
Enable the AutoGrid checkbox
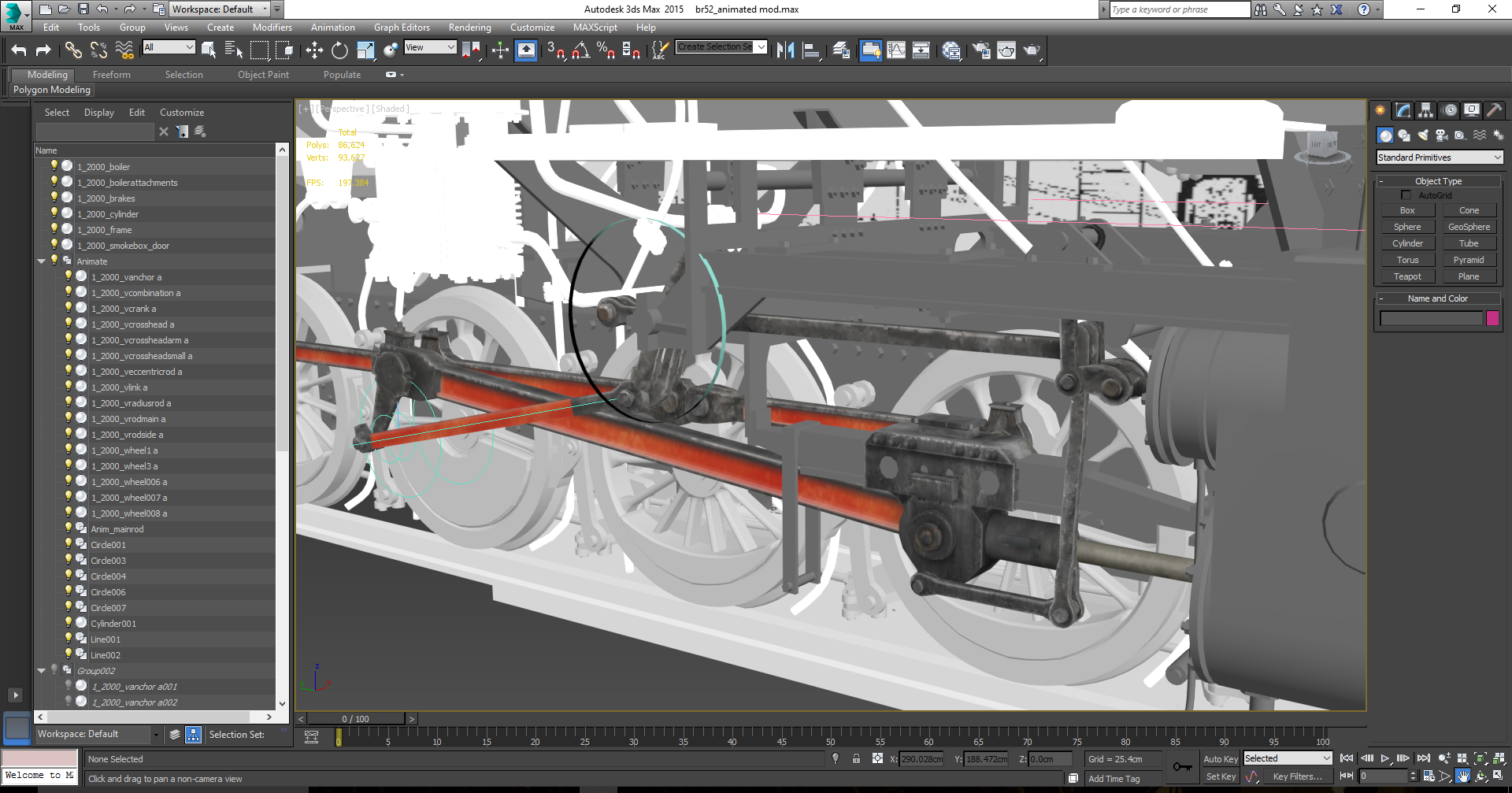[1406, 195]
